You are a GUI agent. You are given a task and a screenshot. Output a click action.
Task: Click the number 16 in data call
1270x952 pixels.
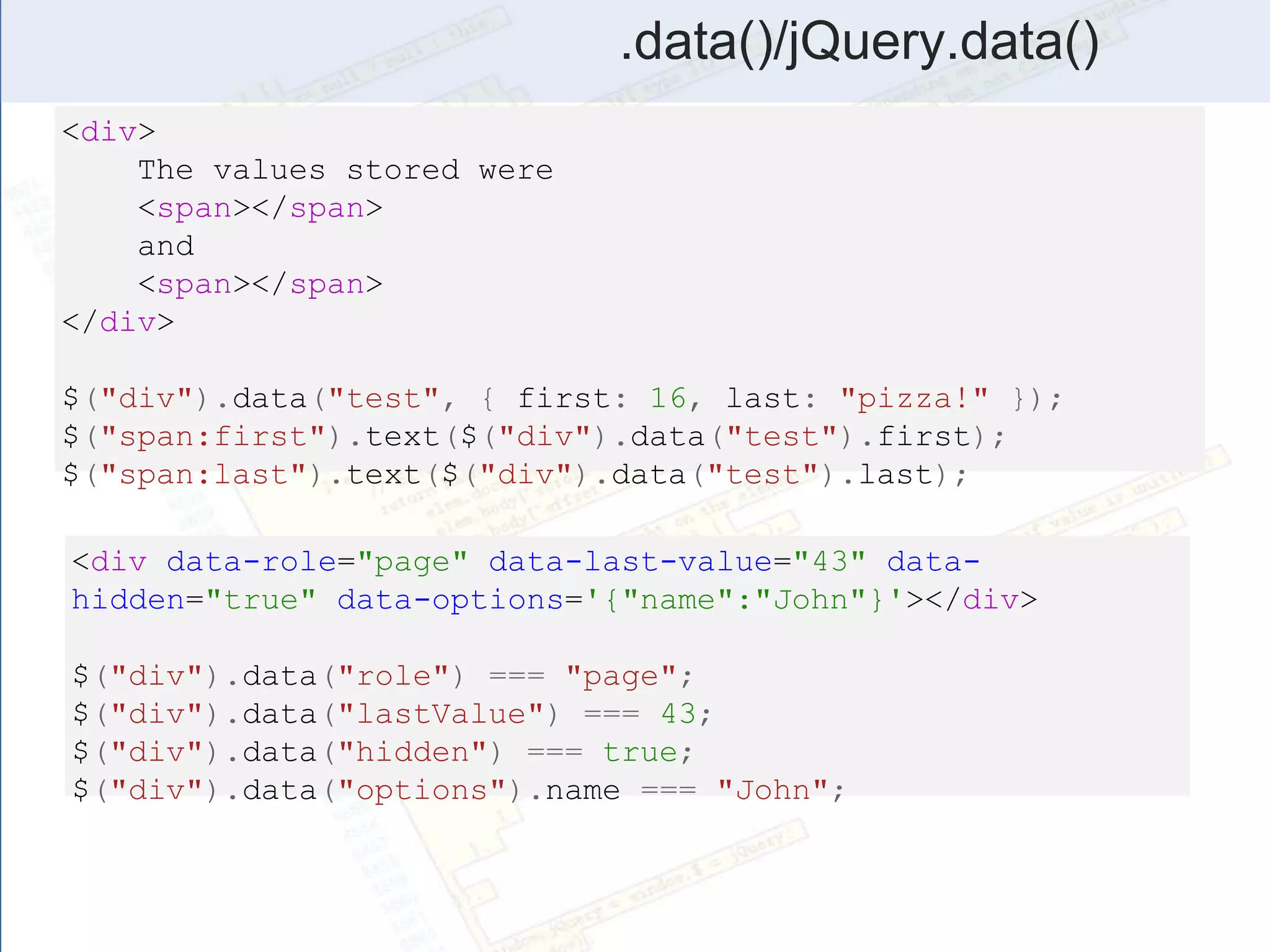coord(668,399)
